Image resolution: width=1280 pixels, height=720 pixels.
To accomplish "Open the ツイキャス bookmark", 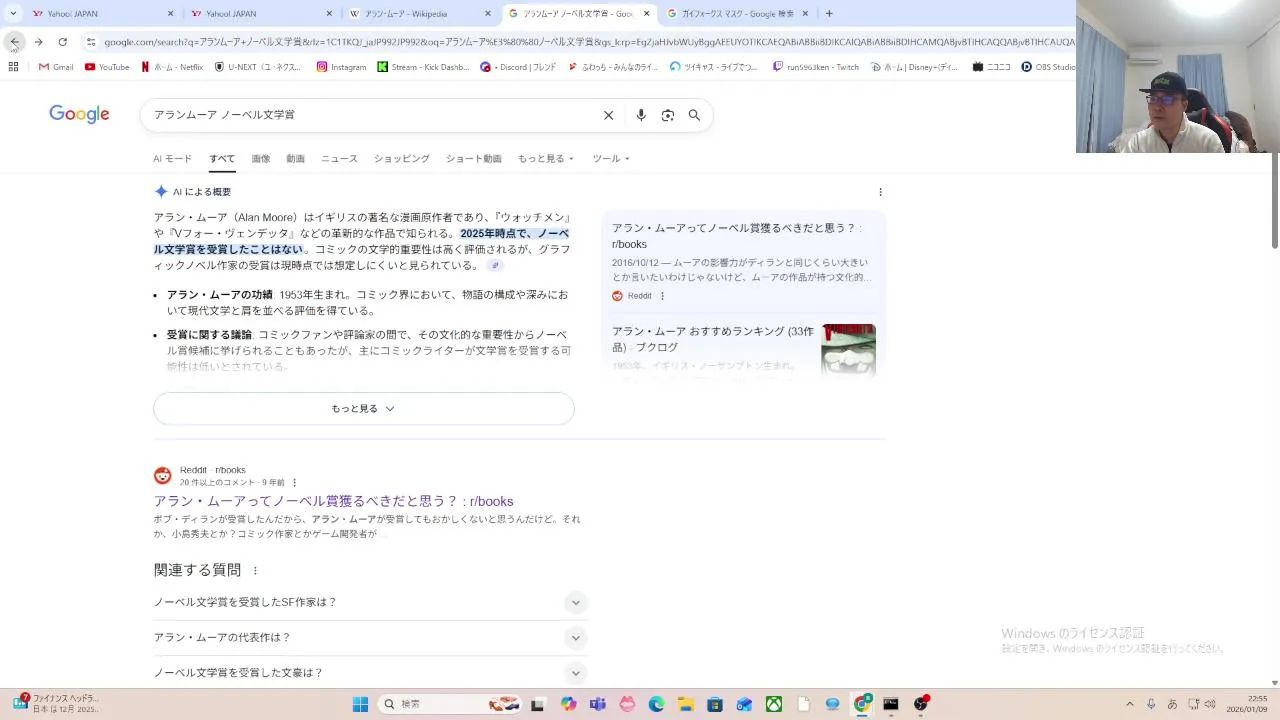I will pos(714,67).
